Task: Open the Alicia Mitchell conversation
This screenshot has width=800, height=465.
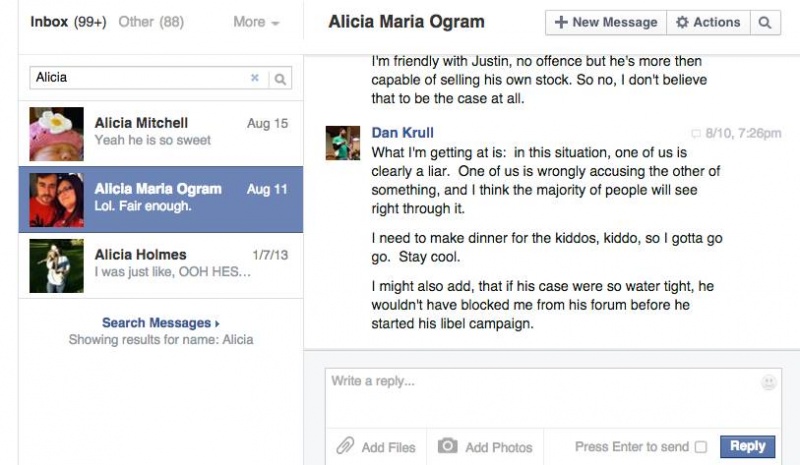Action: pos(161,134)
